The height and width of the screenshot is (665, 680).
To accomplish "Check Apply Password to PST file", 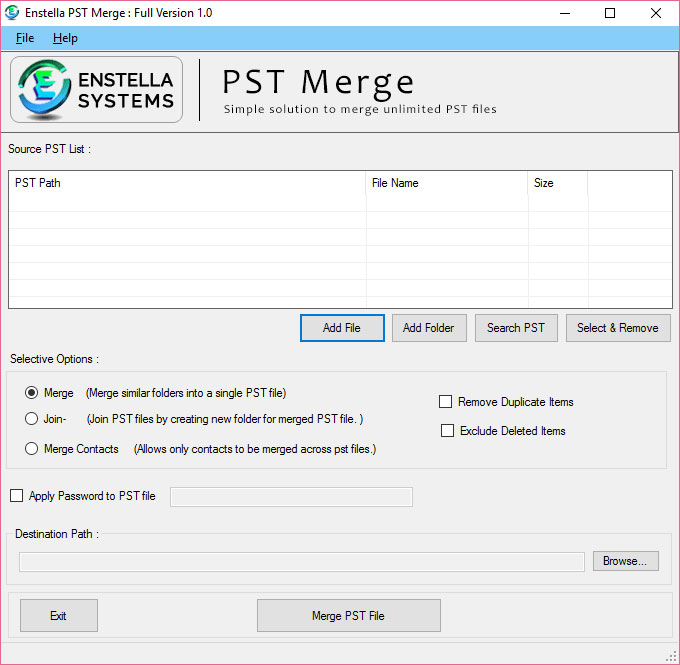I will (x=17, y=496).
